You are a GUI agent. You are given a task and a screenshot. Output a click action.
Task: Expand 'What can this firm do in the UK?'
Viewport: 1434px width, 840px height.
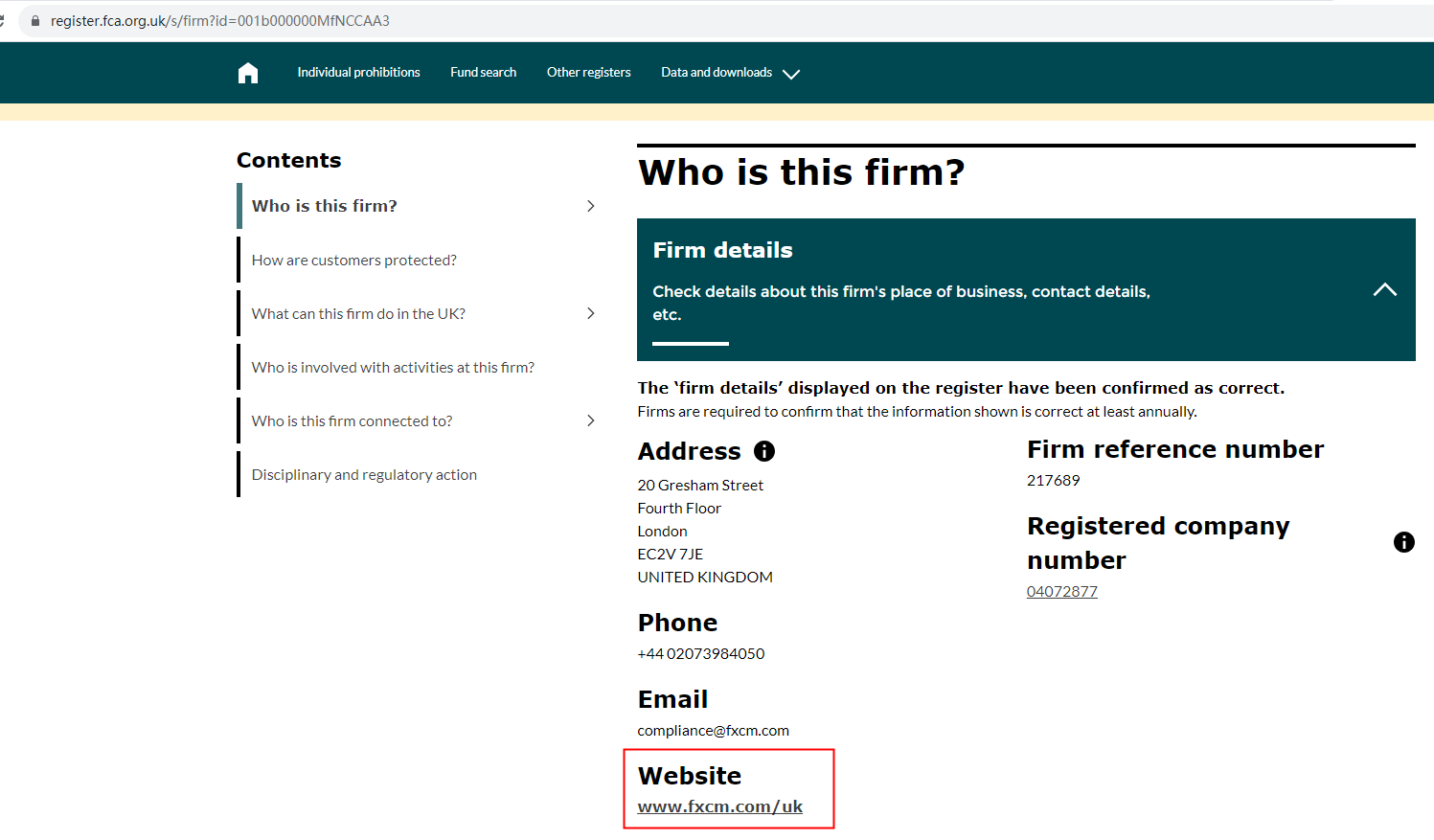[x=590, y=313]
